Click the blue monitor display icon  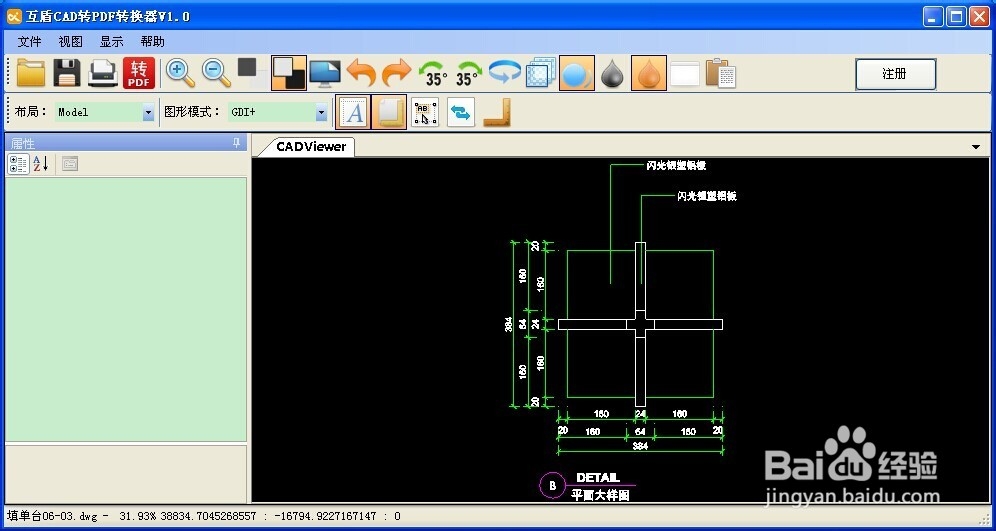coord(325,74)
